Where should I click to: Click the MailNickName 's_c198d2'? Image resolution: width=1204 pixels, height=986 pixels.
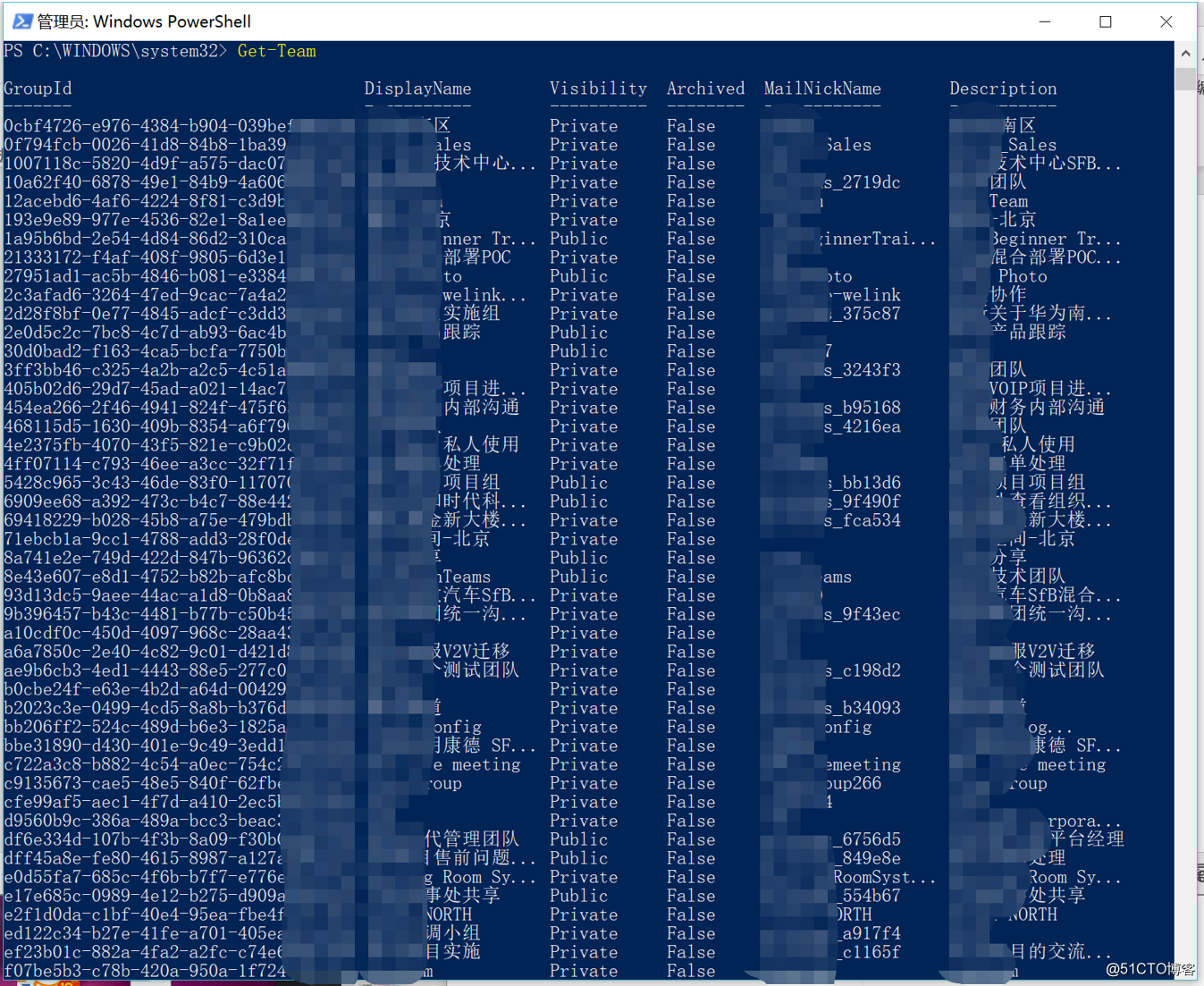tap(862, 670)
